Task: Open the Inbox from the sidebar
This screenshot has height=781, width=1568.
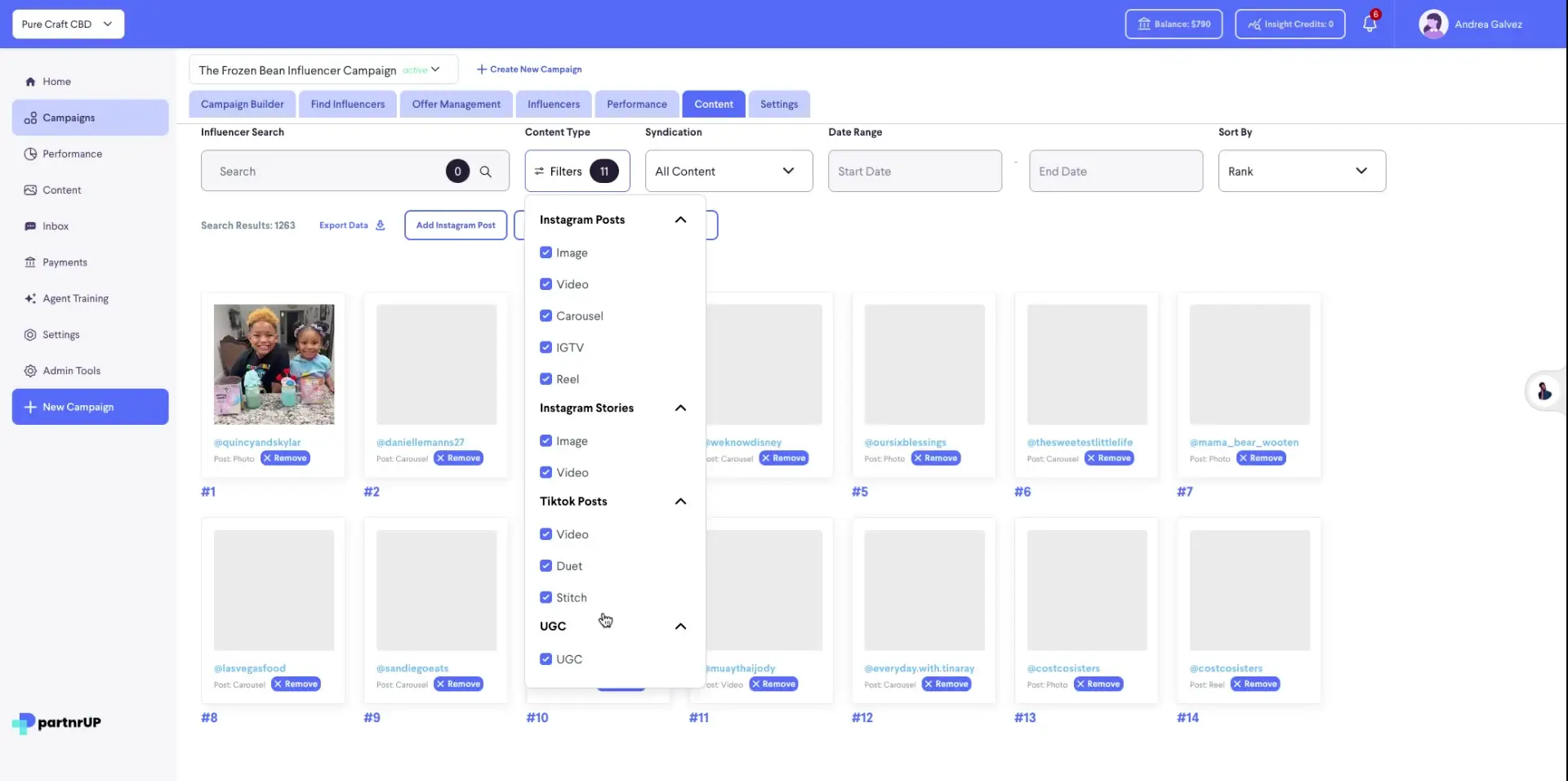Action: (55, 225)
